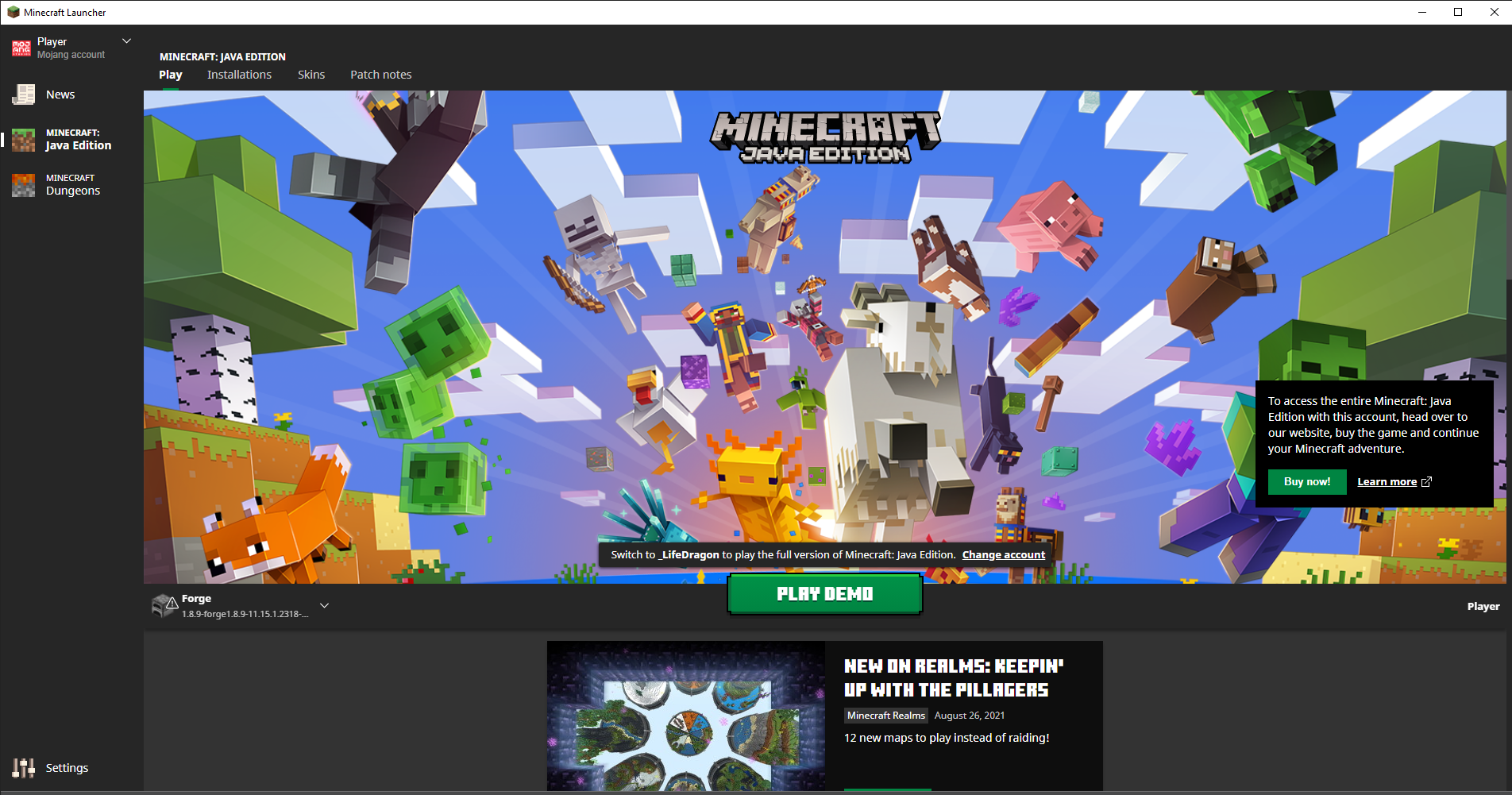The image size is (1512, 795).
Task: Click the green PLAY DEMO button
Action: pyautogui.click(x=825, y=594)
